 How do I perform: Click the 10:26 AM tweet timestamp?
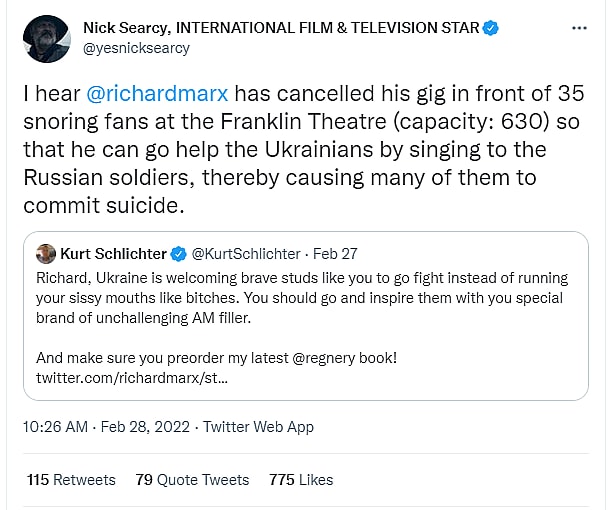coord(55,427)
